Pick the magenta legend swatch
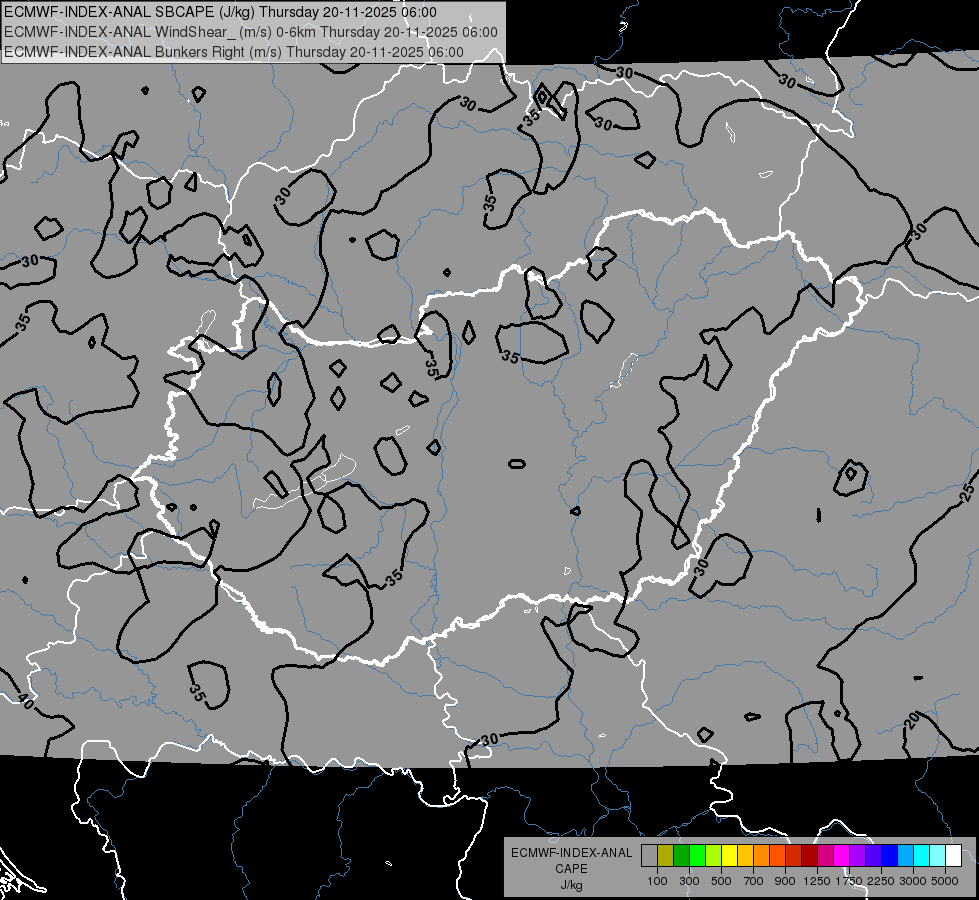979x900 pixels. [x=842, y=855]
